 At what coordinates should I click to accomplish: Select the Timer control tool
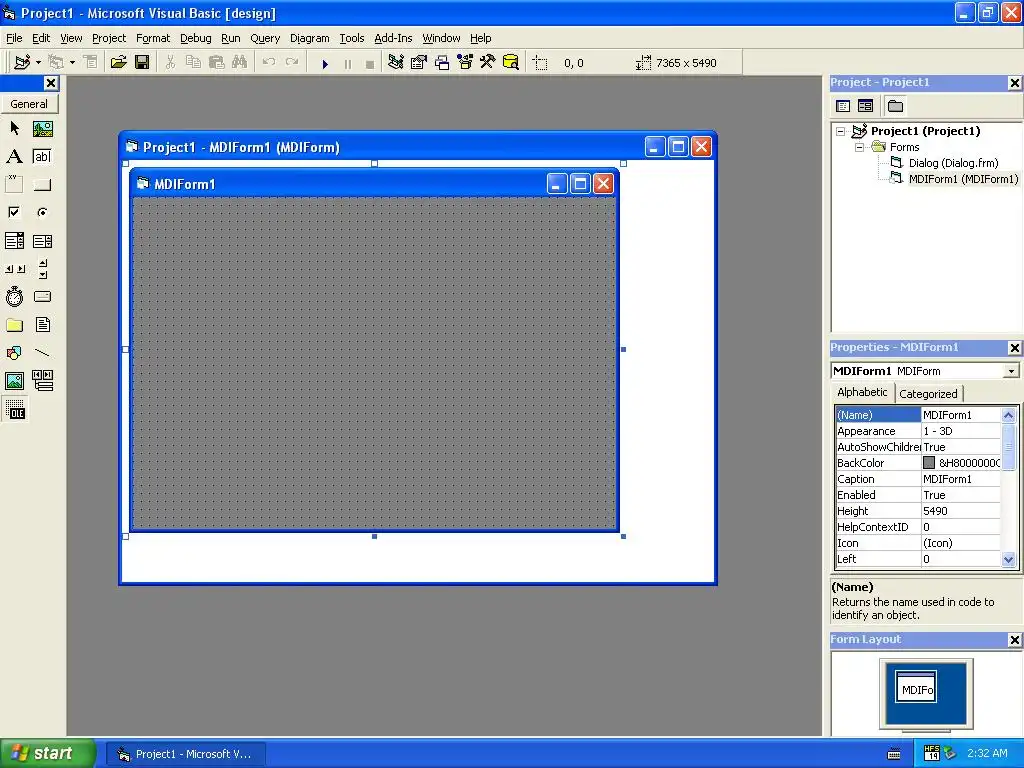14,296
